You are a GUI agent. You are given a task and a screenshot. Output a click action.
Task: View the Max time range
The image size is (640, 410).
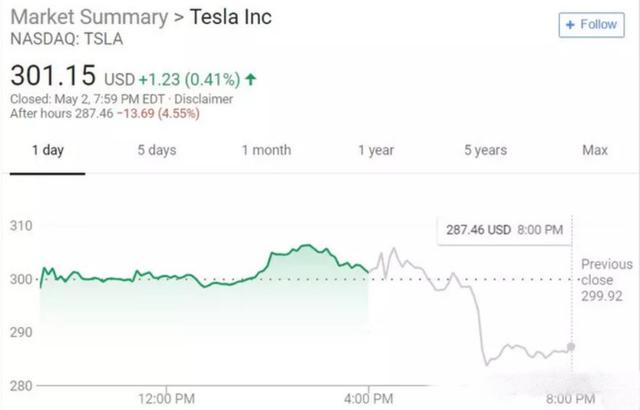[x=594, y=150]
